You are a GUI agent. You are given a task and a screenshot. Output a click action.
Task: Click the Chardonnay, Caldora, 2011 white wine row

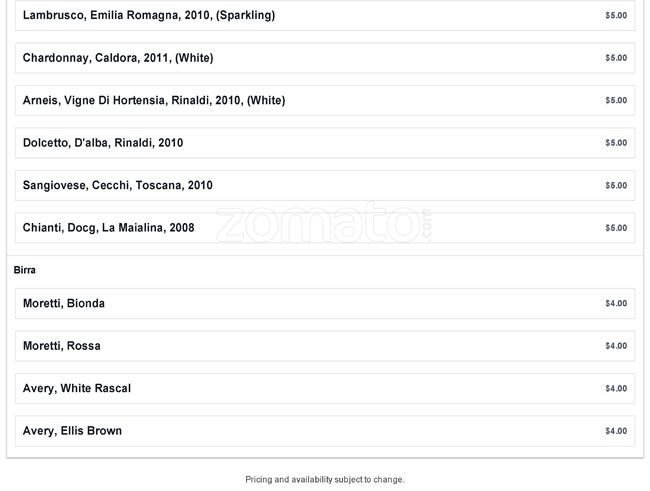(118, 58)
